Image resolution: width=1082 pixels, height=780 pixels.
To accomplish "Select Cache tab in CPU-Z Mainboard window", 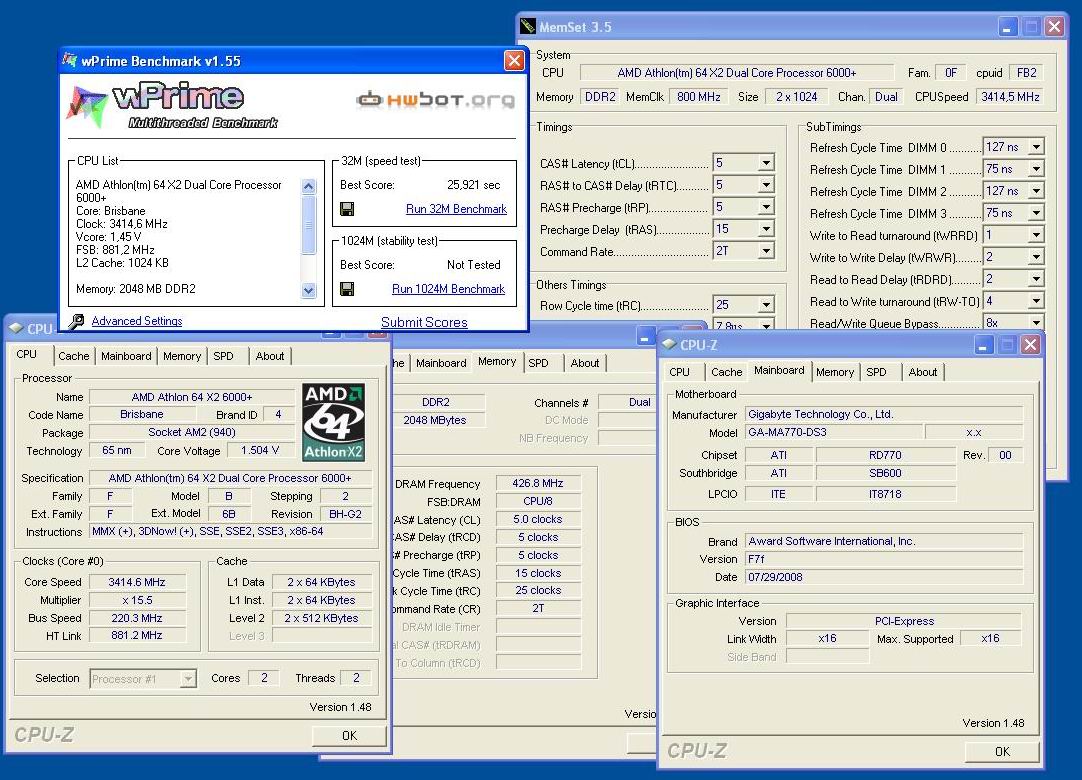I will click(727, 372).
